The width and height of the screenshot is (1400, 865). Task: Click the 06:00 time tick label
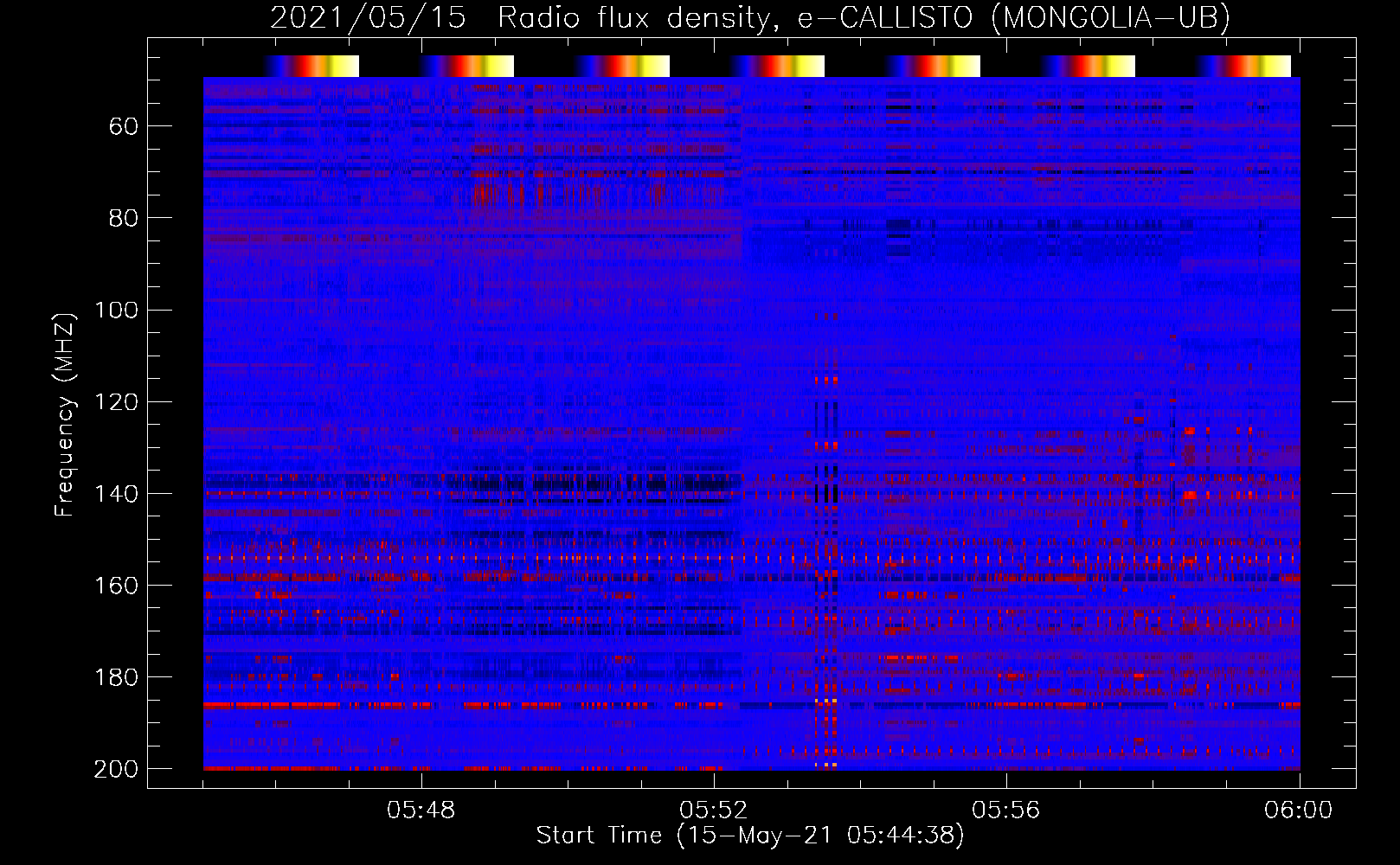coord(1299,811)
